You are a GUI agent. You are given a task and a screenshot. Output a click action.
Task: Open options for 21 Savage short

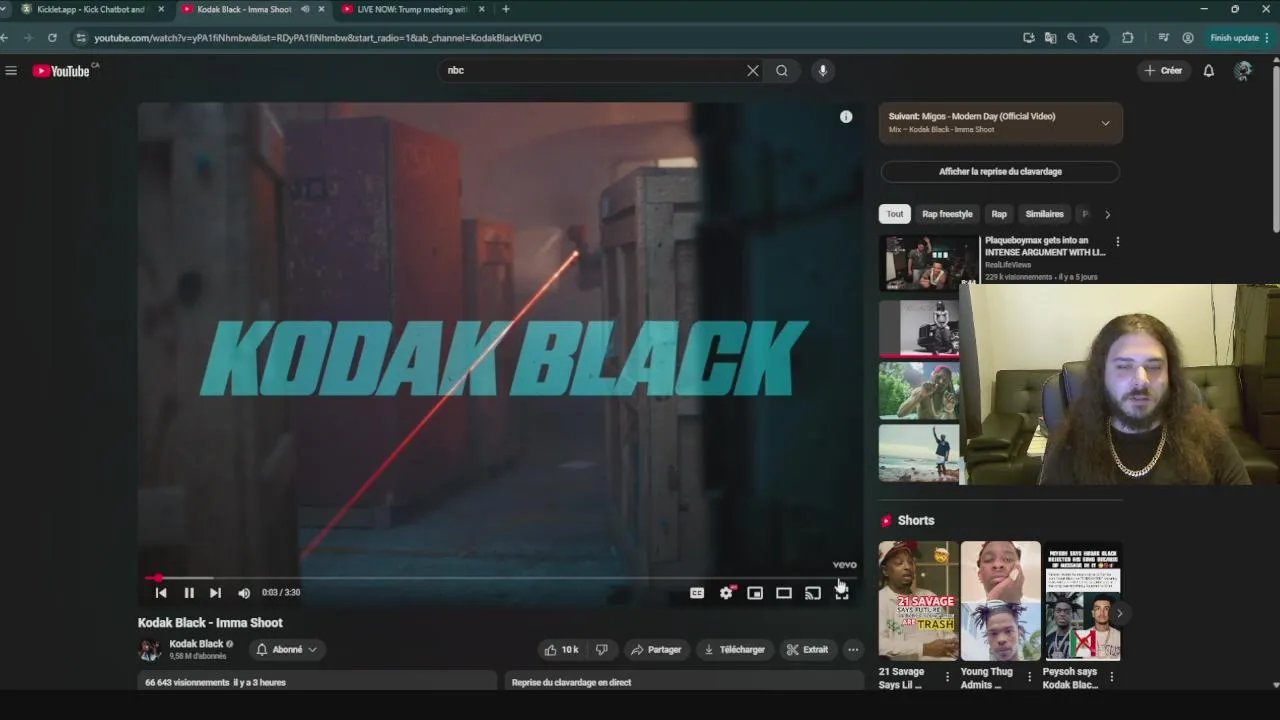pos(947,677)
